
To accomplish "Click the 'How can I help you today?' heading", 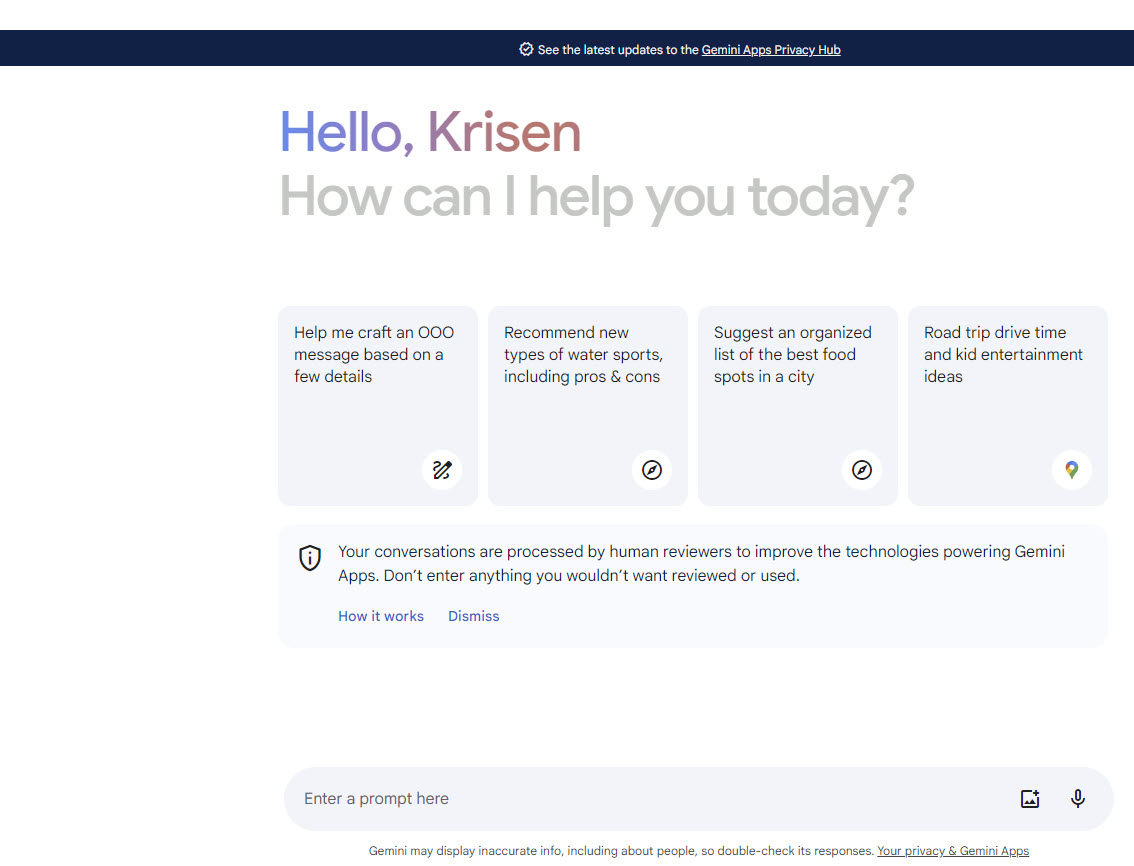I will [596, 196].
